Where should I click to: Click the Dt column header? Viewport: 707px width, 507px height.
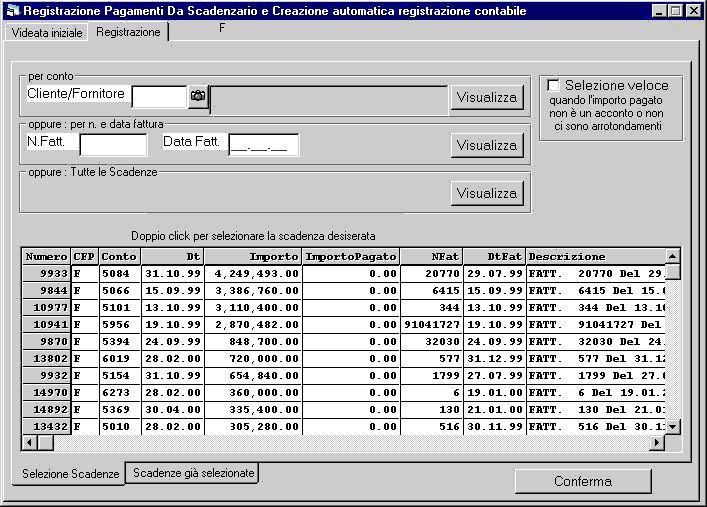point(173,257)
